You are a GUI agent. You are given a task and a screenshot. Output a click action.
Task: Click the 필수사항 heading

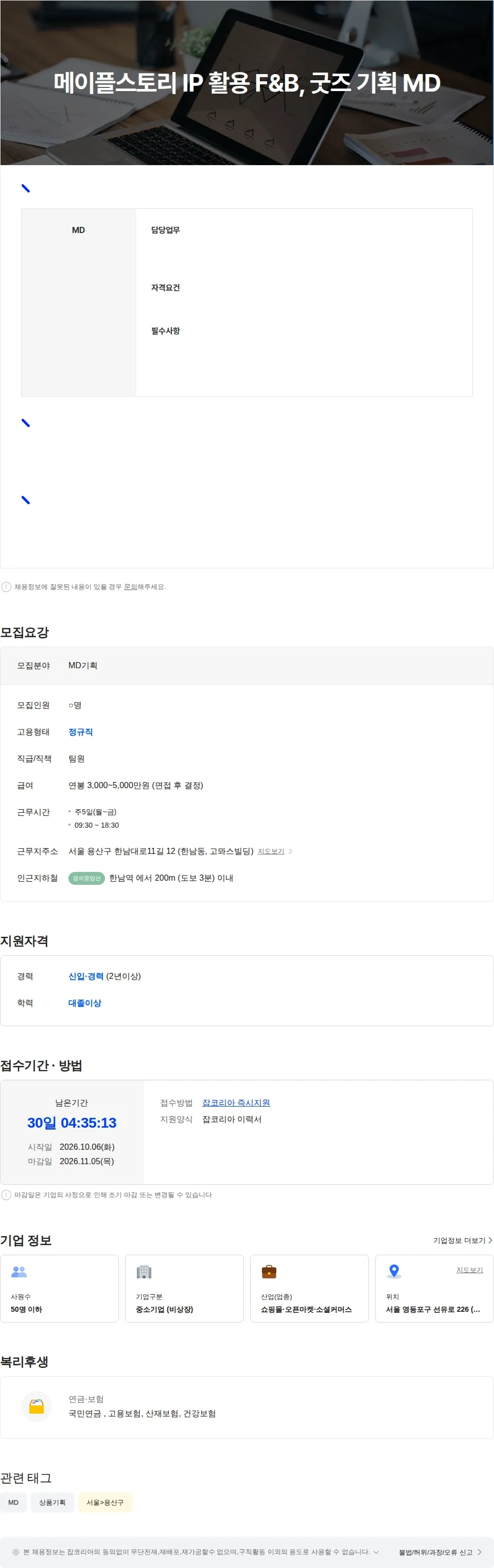(x=166, y=330)
